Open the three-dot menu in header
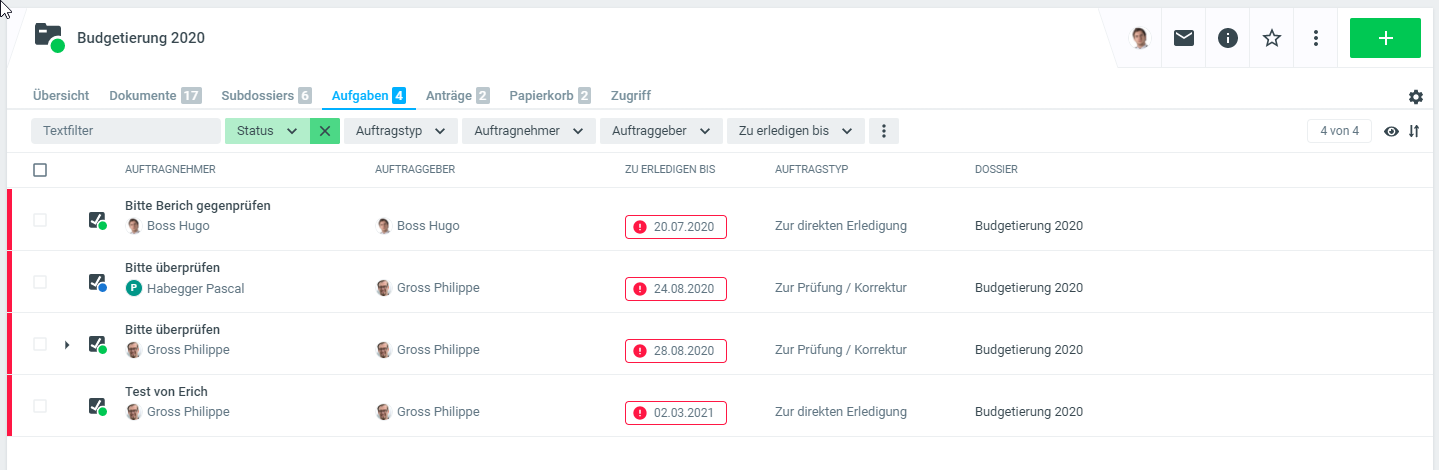The height and width of the screenshot is (470, 1439). pos(1316,38)
